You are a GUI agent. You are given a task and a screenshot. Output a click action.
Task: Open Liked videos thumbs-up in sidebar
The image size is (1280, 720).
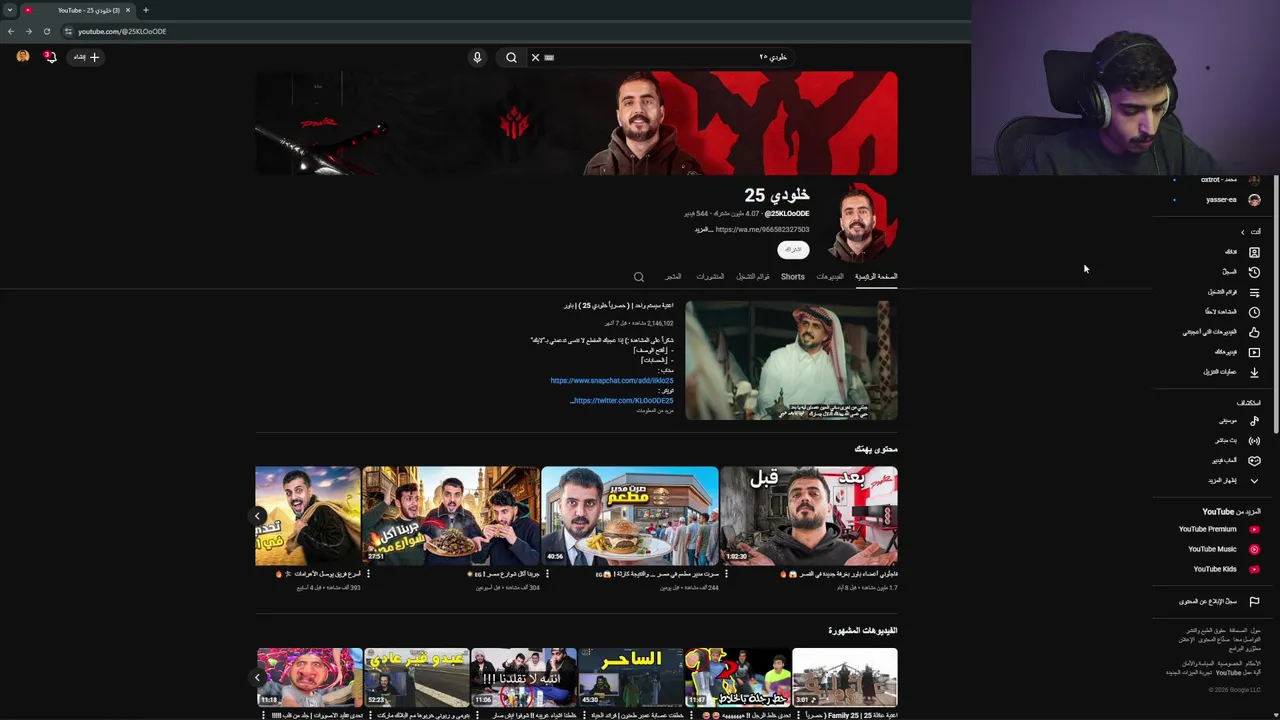(1254, 332)
